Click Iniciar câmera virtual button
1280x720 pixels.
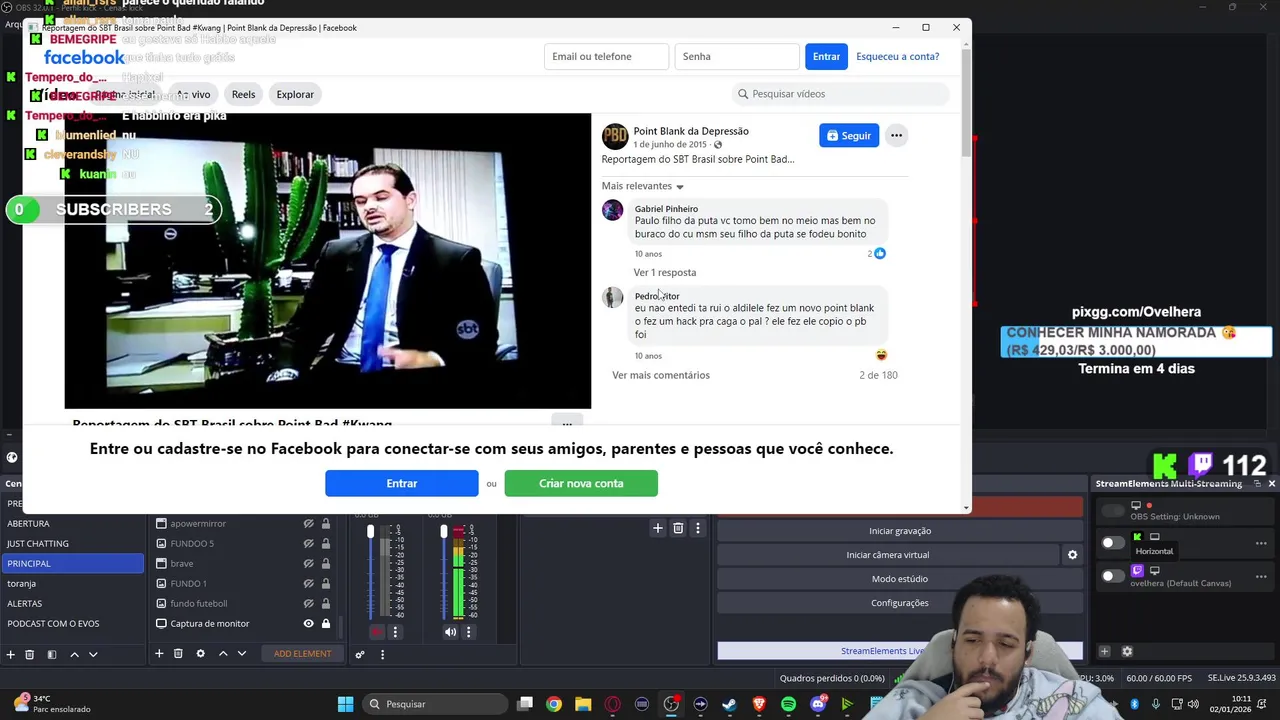(x=888, y=555)
